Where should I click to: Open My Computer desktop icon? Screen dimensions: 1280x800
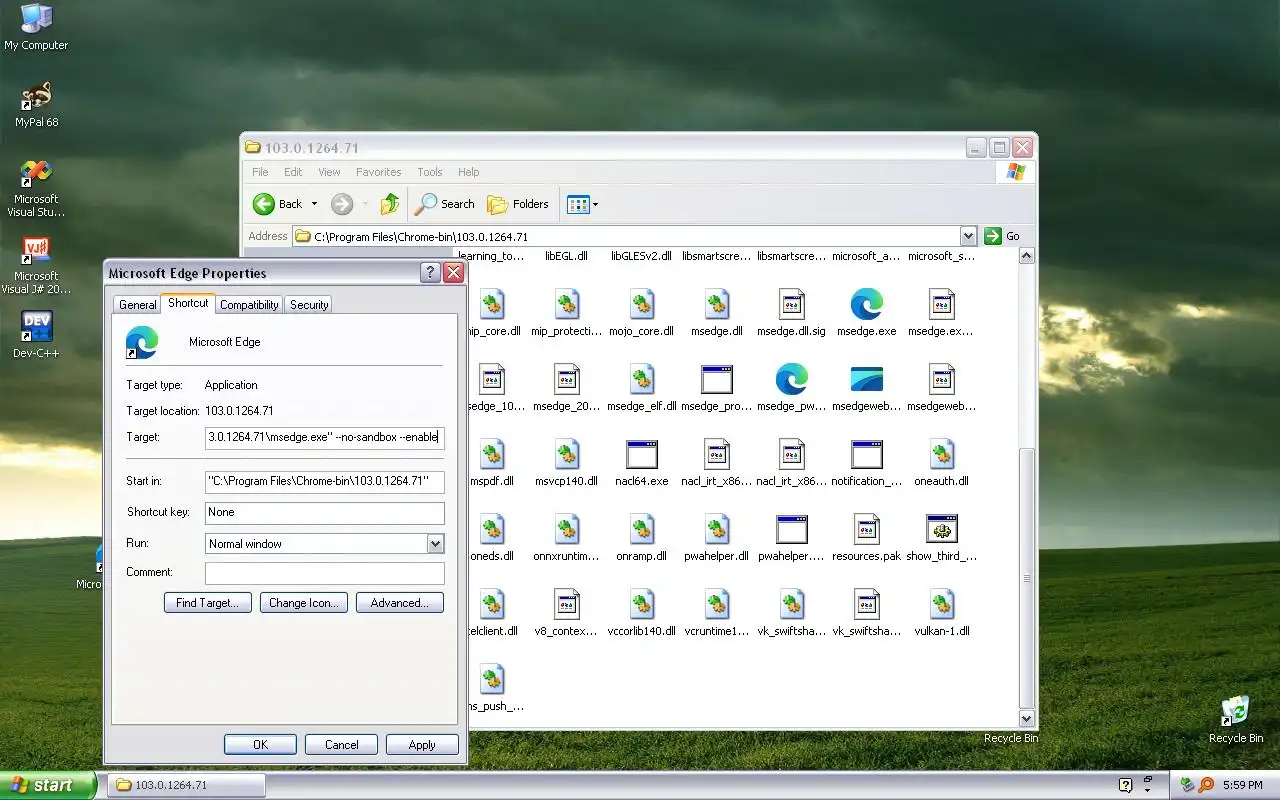point(36,27)
